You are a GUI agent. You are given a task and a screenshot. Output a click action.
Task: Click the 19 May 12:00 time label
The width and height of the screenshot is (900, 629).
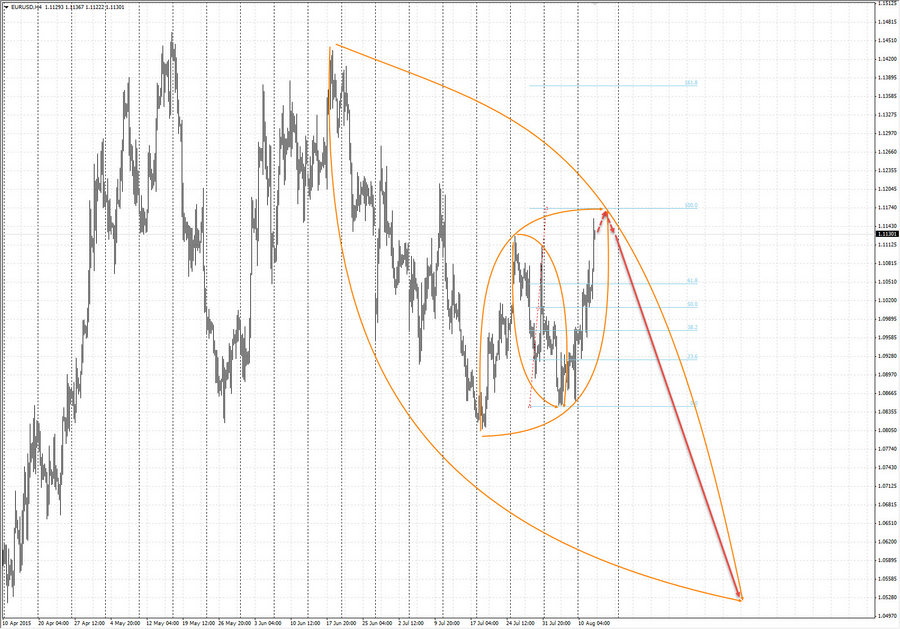[199, 623]
